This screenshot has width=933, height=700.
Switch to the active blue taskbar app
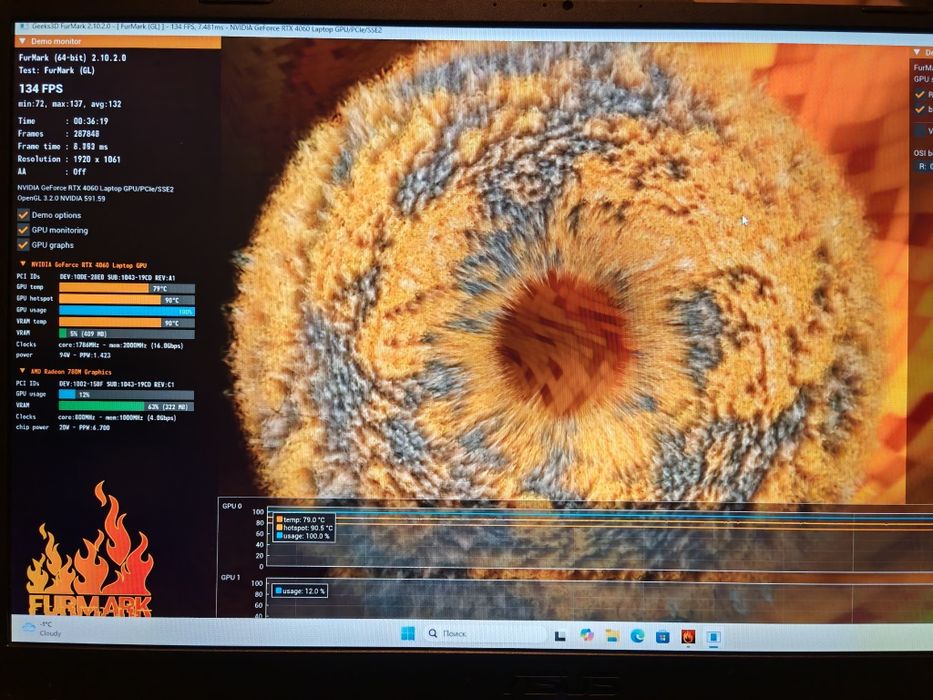(713, 637)
